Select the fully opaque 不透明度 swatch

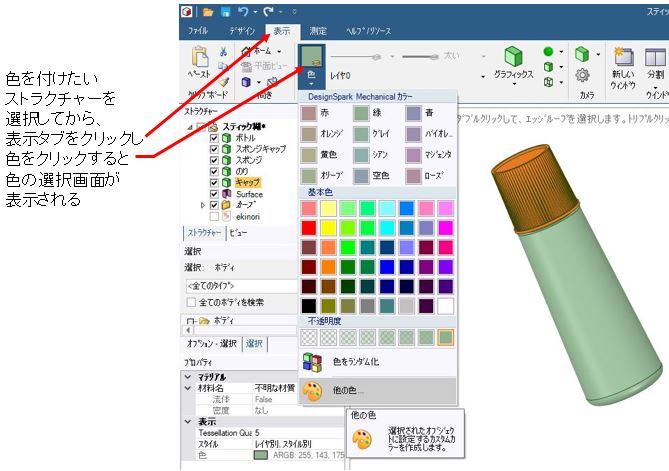445,337
